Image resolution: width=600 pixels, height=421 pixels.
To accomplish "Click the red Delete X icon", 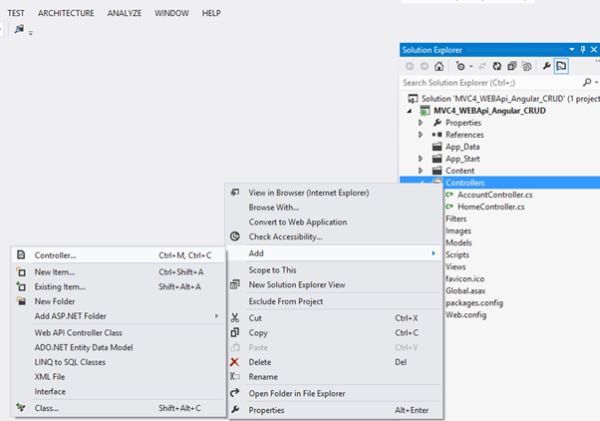I will pos(235,362).
